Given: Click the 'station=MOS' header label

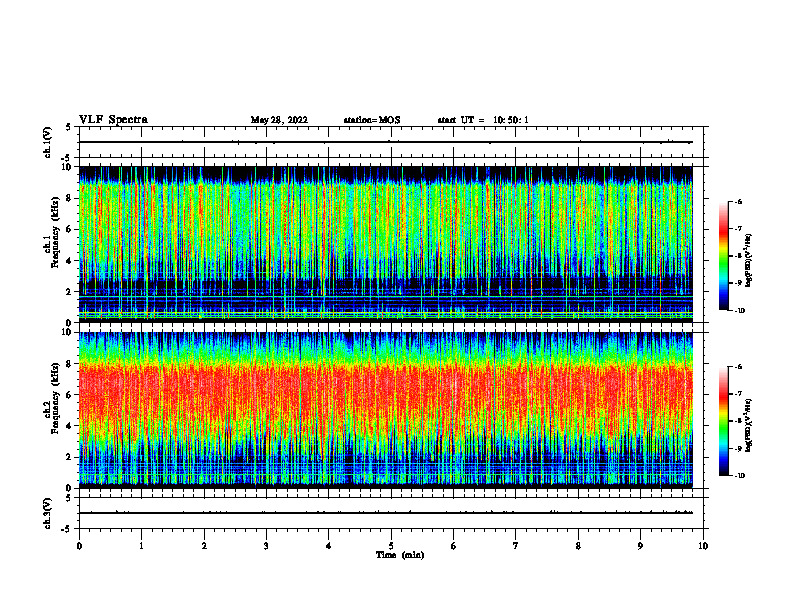Looking at the screenshot, I should 372,120.
